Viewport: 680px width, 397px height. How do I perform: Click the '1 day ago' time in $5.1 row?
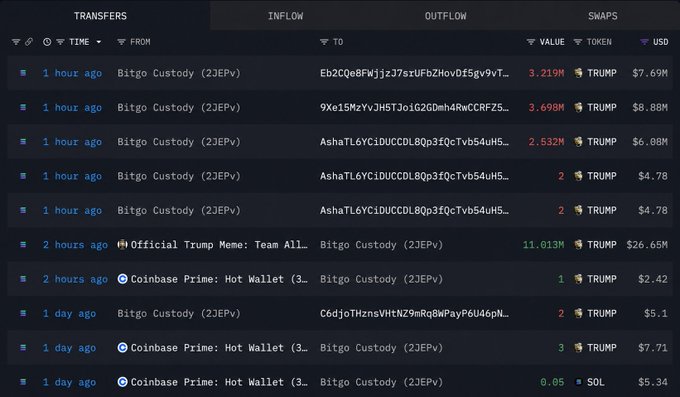click(69, 313)
